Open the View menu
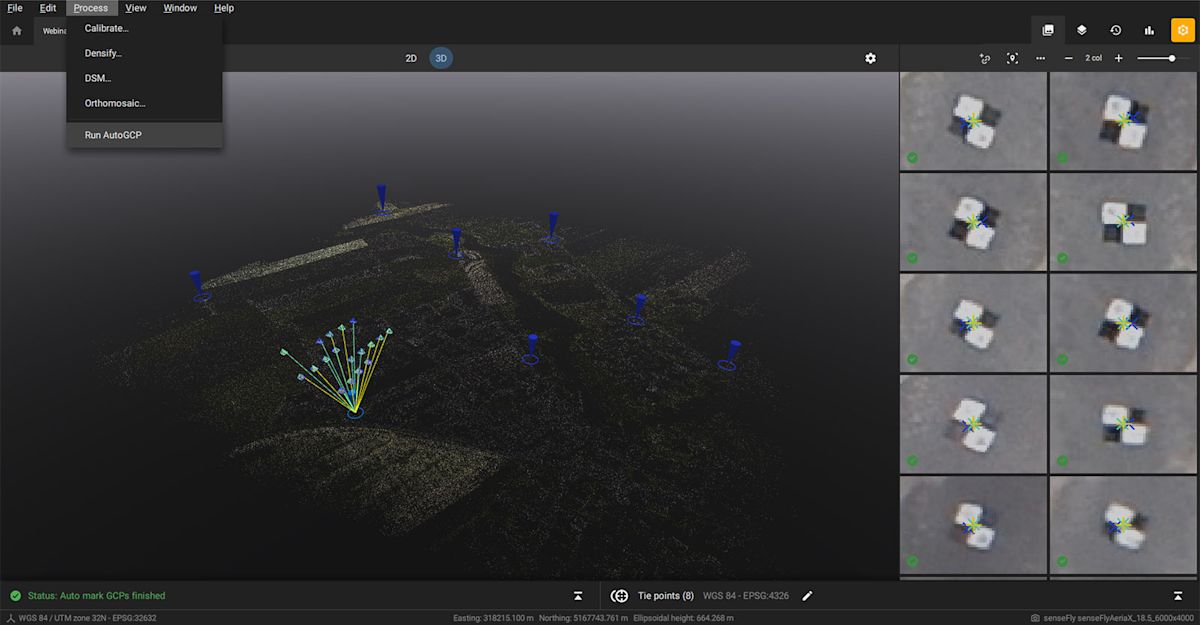1200x625 pixels. coord(135,8)
